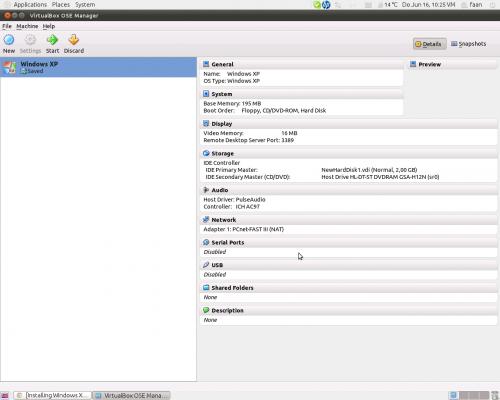The width and height of the screenshot is (500, 400).
Task: Open USB settings via header link
Action: [x=217, y=265]
